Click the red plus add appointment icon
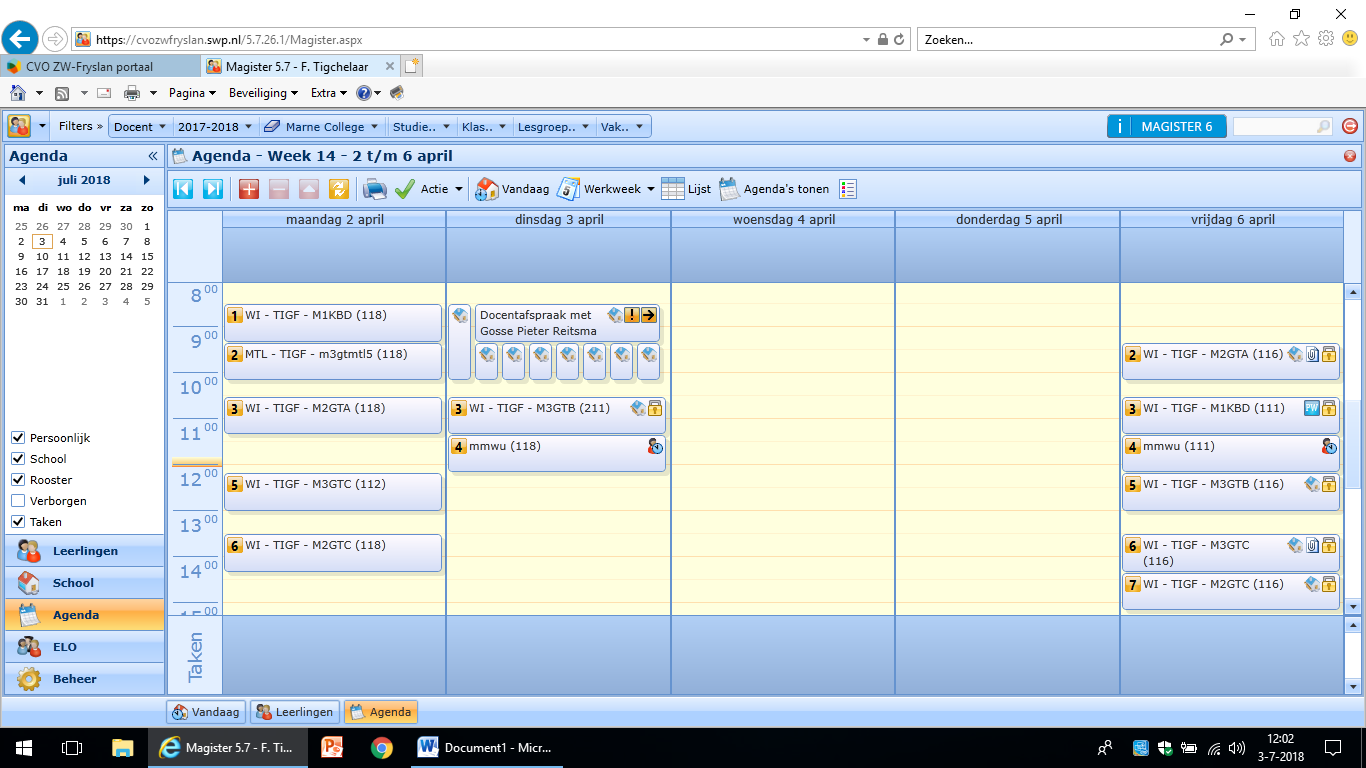The height and width of the screenshot is (768, 1366). pyautogui.click(x=249, y=189)
